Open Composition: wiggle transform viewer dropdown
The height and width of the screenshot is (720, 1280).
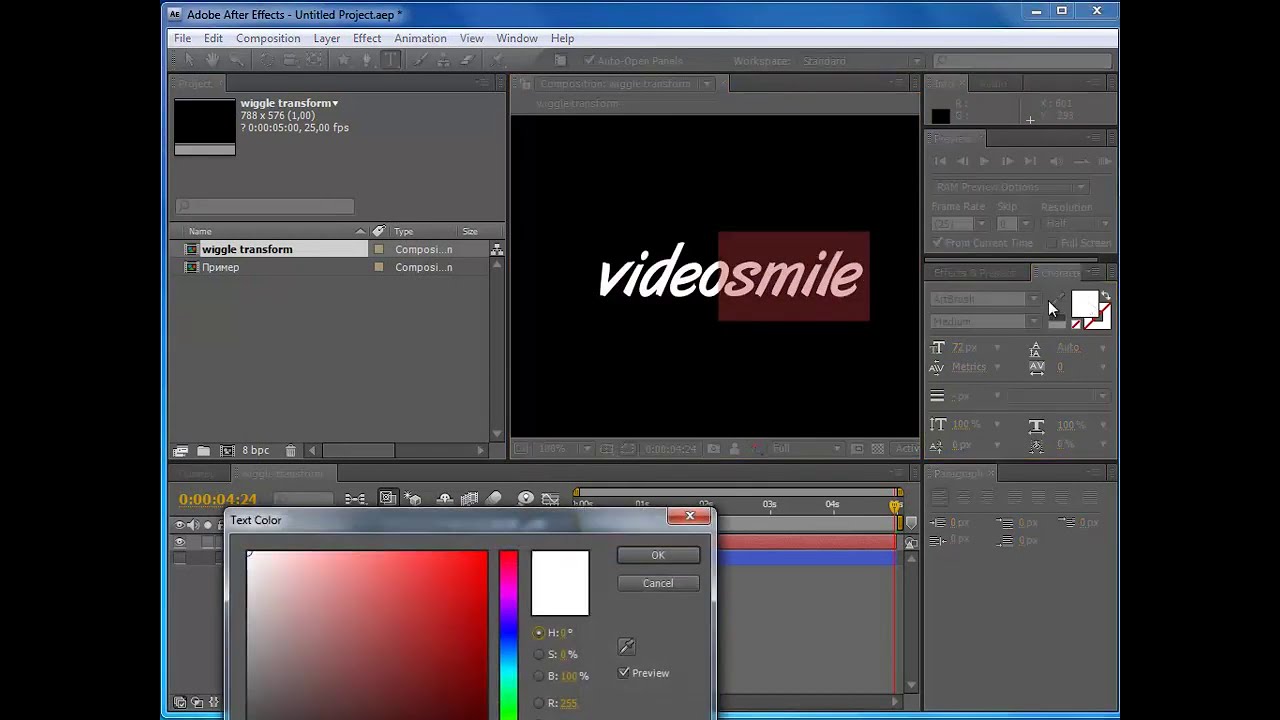[x=707, y=84]
